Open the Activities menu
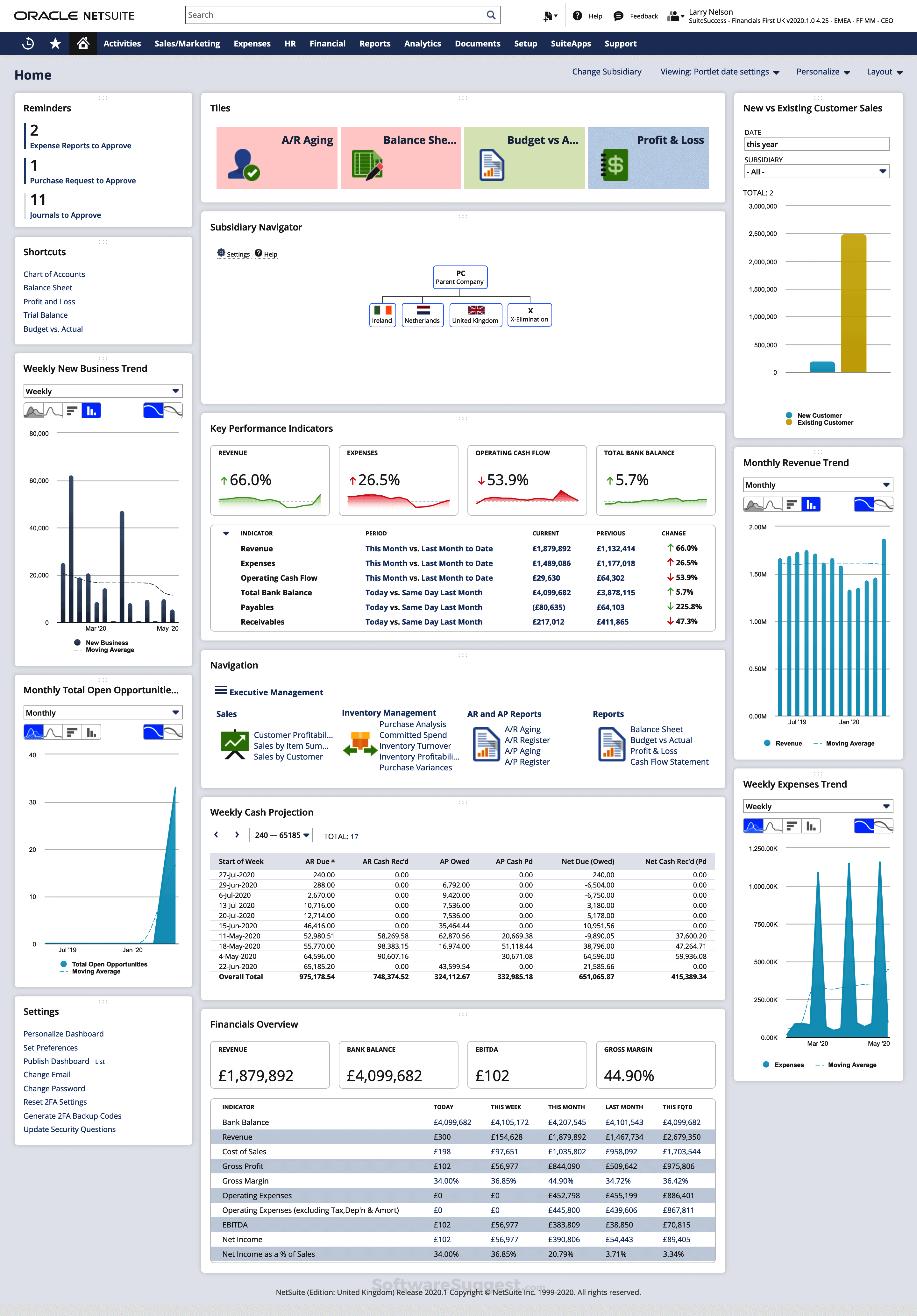 [x=122, y=44]
